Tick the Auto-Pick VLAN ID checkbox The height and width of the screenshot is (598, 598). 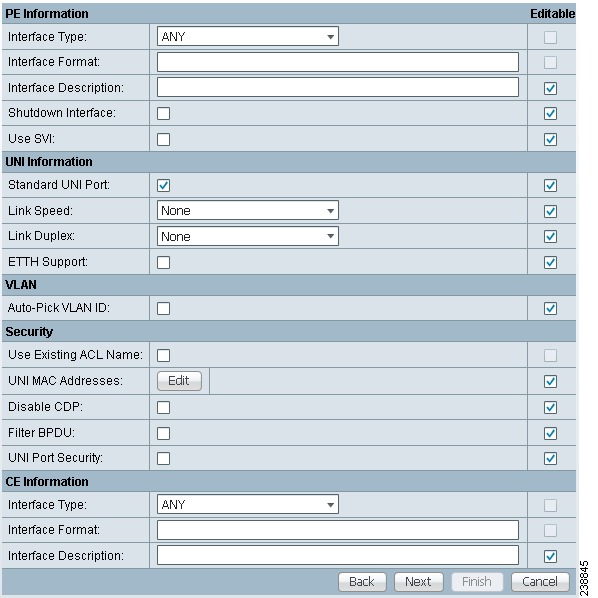[x=163, y=308]
